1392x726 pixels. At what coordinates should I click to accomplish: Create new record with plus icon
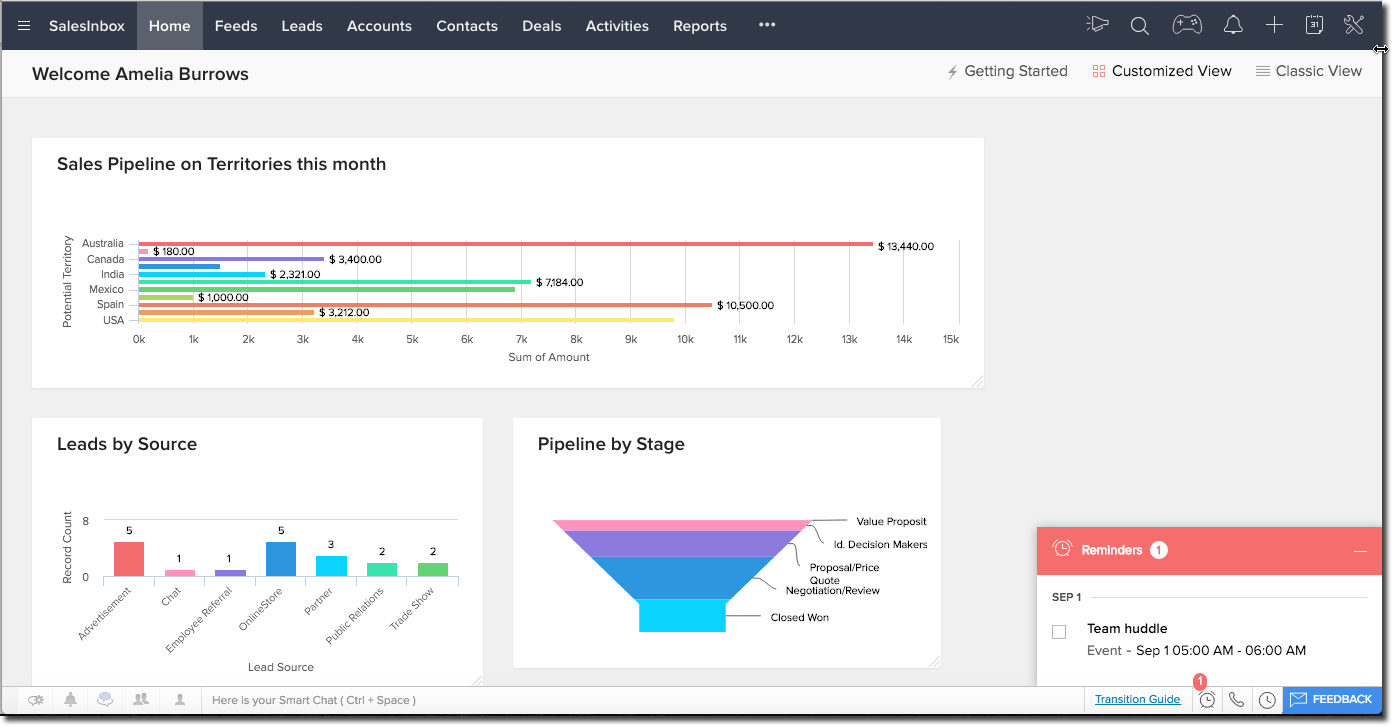click(x=1274, y=24)
